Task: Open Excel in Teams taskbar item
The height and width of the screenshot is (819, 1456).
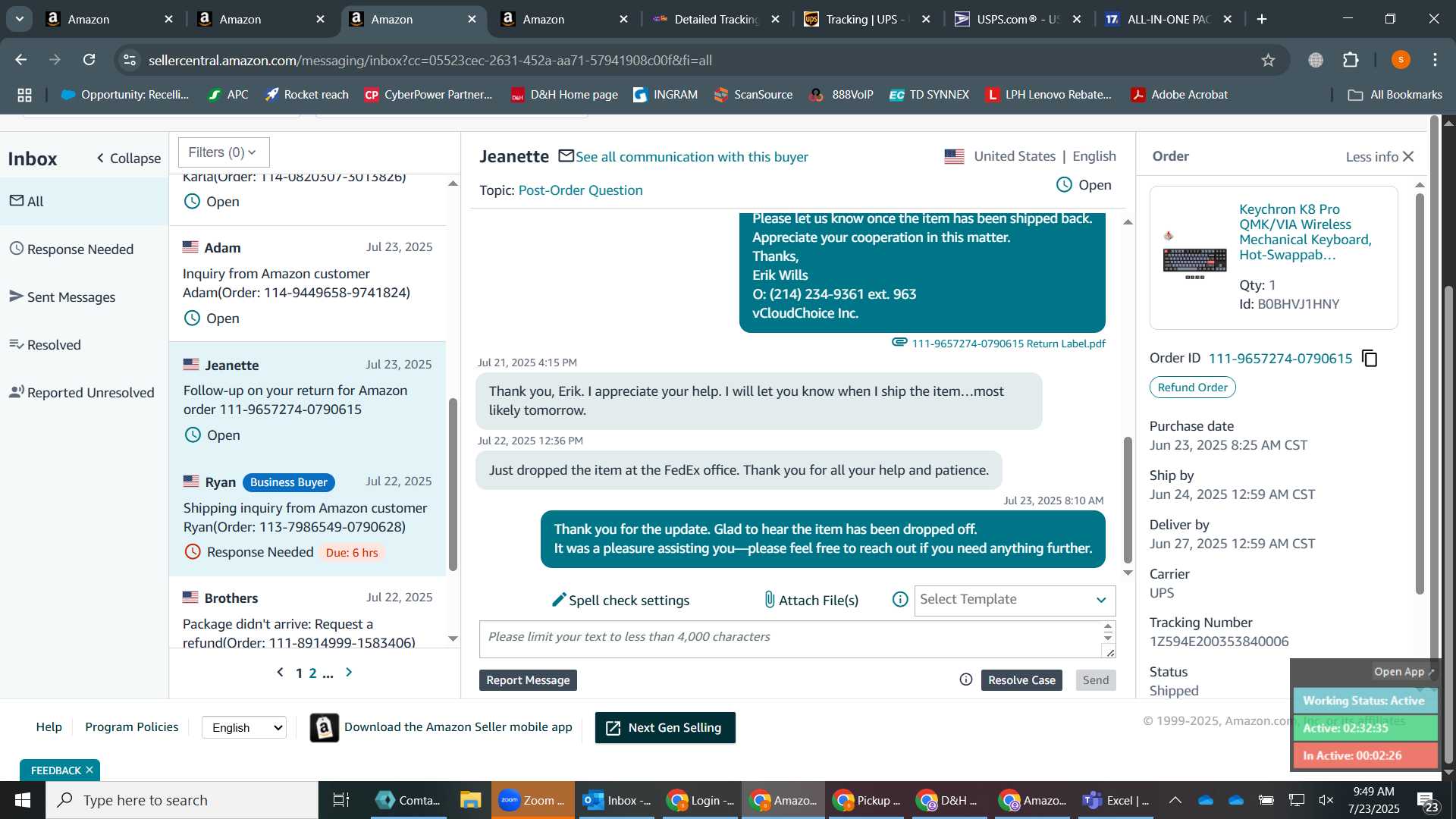Action: (x=1116, y=800)
